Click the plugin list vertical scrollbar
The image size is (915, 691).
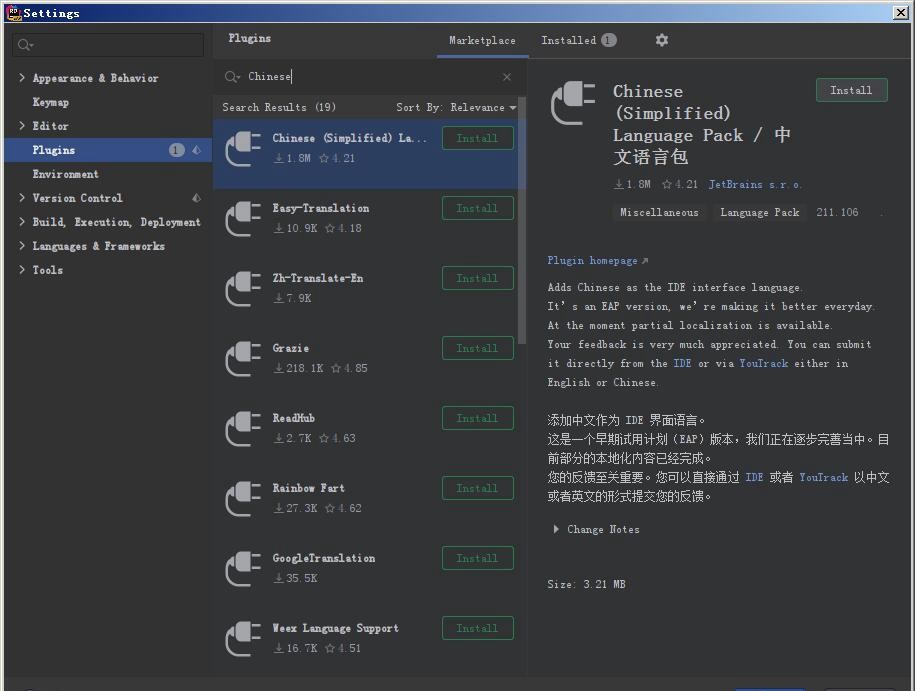pyautogui.click(x=522, y=222)
